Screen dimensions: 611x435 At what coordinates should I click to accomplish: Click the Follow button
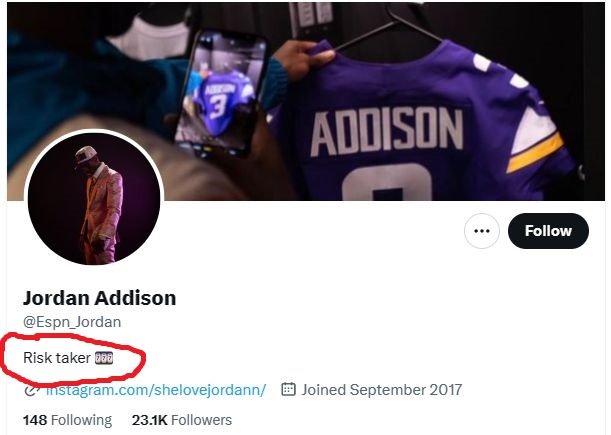click(x=548, y=231)
